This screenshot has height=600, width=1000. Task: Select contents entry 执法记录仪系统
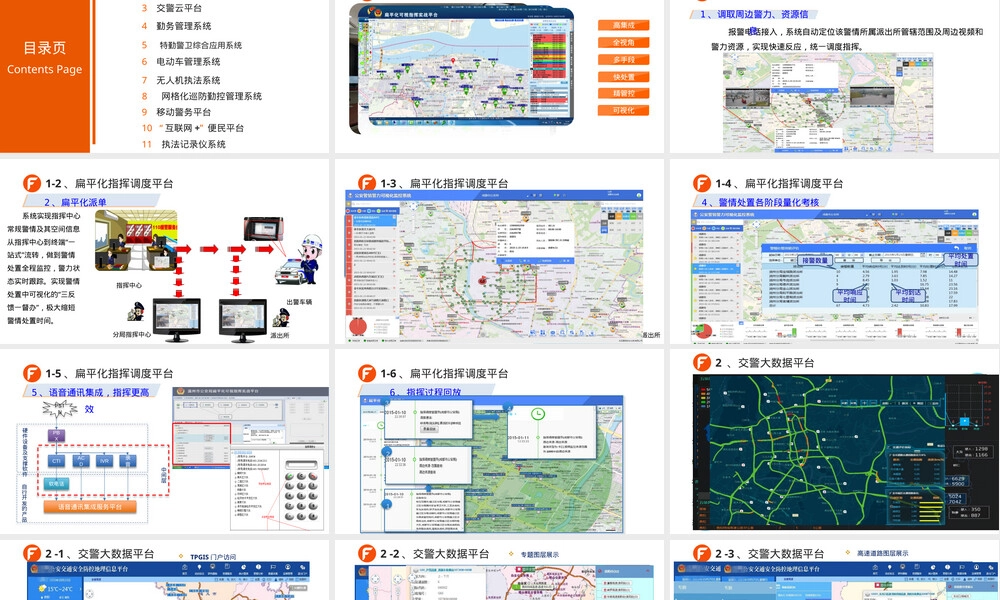tap(193, 145)
